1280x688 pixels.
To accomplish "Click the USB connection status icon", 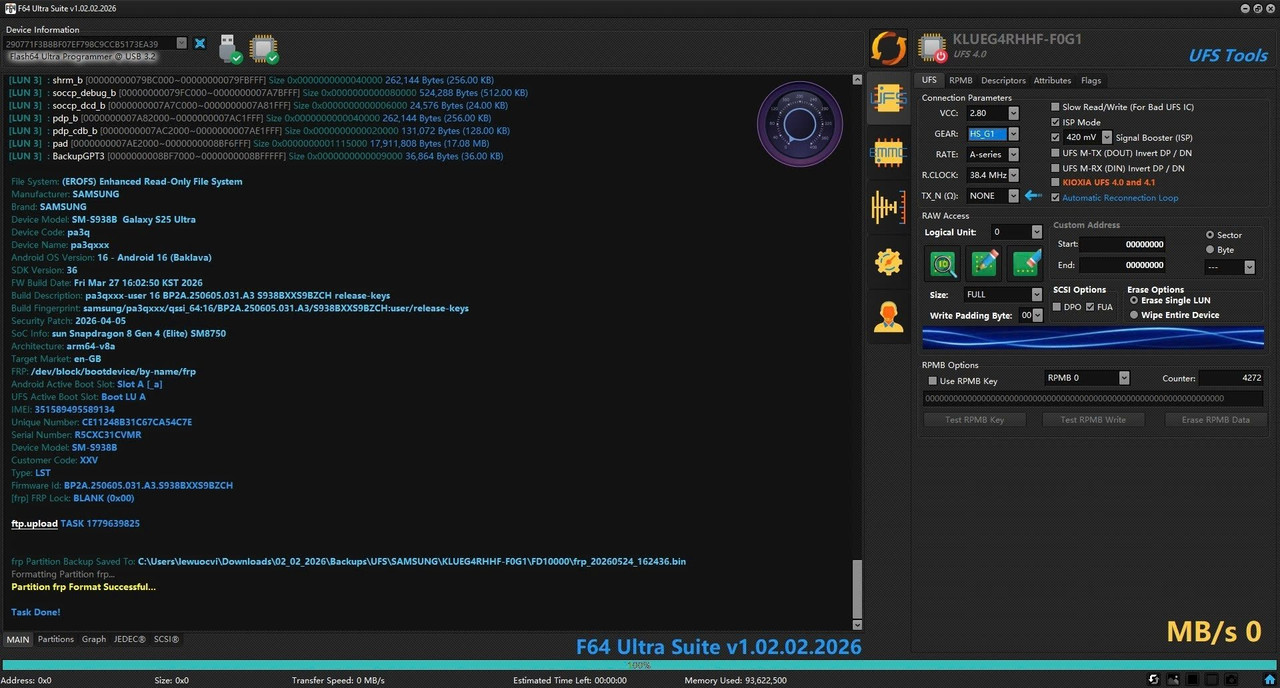I will click(x=229, y=48).
